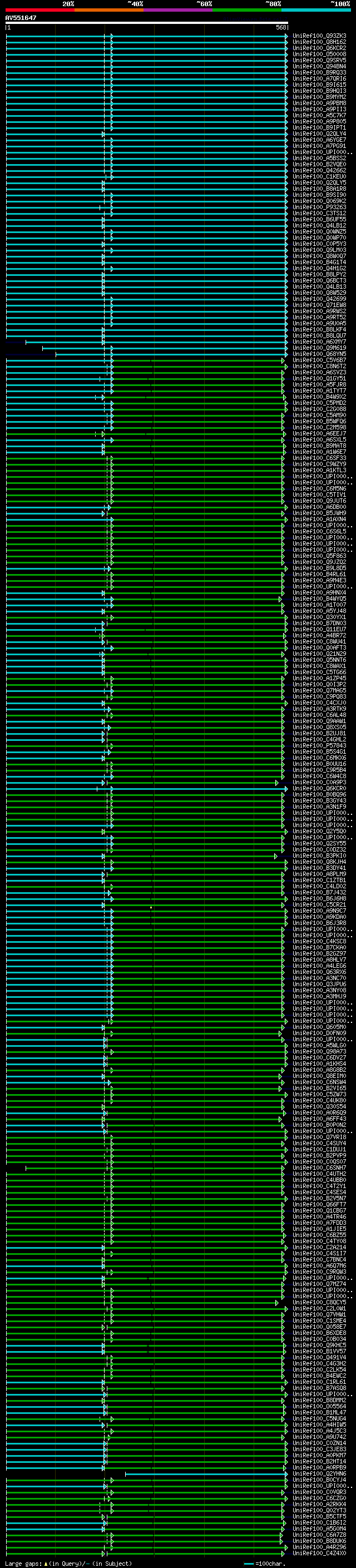The height and width of the screenshot is (1568, 356).
Task: Select the UniRef100_B4W9X2 label
Action: tap(319, 397)
